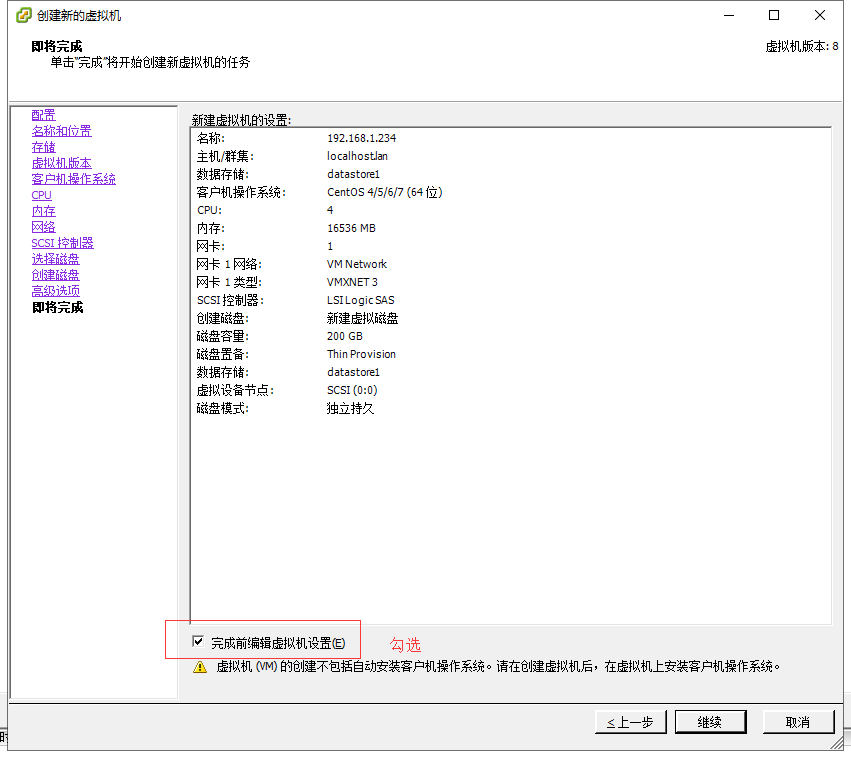Open the 高级选项 step

[x=55, y=290]
